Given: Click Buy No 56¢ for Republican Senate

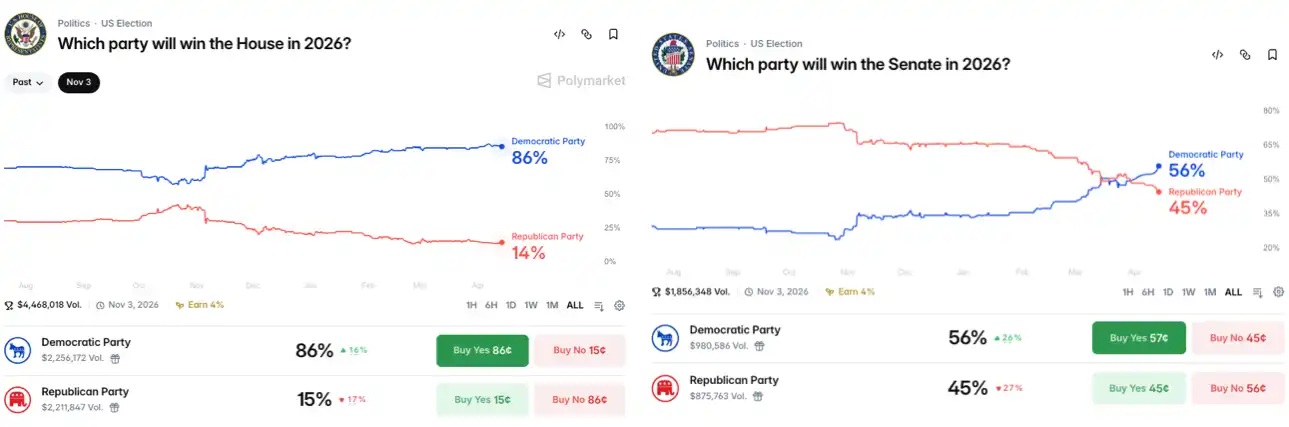Looking at the screenshot, I should tap(1238, 388).
